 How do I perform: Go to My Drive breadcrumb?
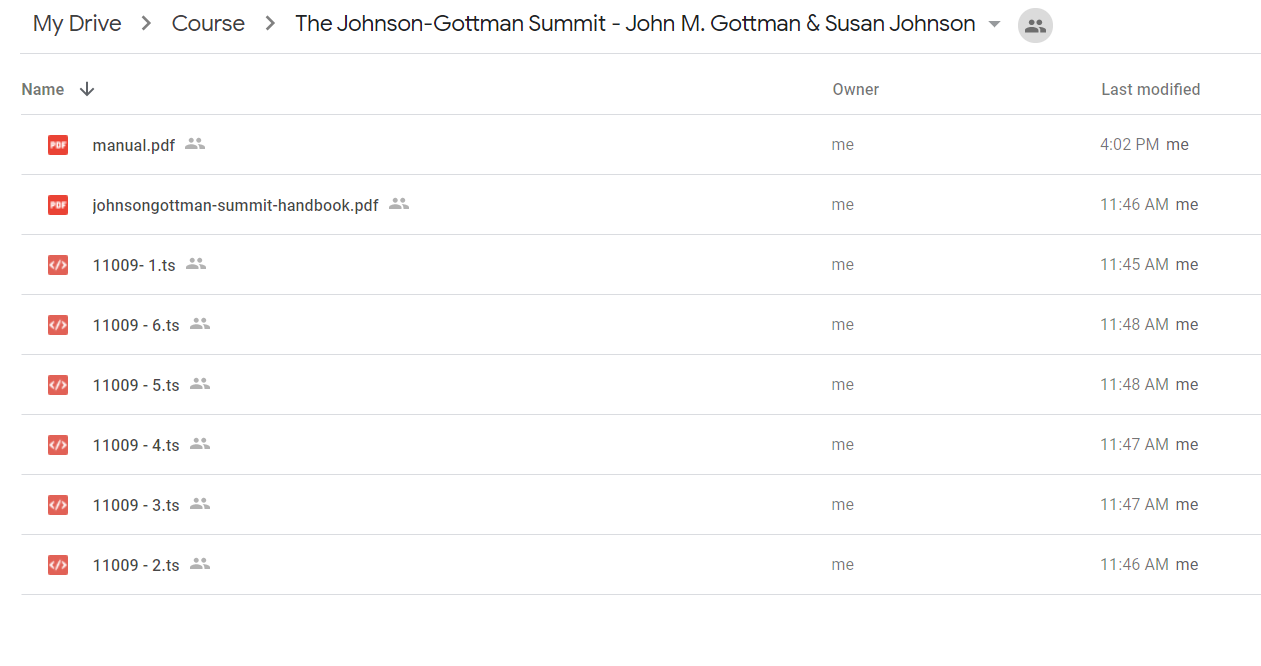[x=77, y=24]
